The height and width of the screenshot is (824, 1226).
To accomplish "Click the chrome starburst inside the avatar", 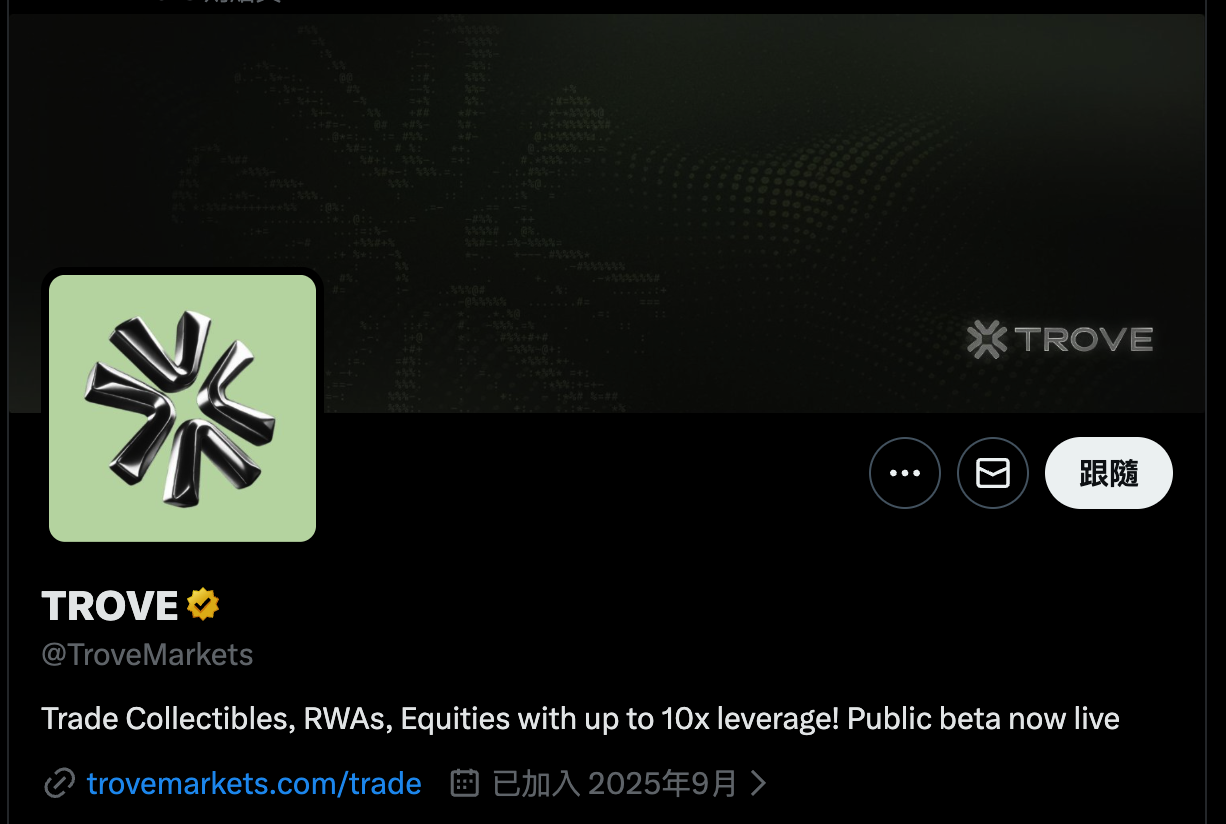I will (180, 408).
